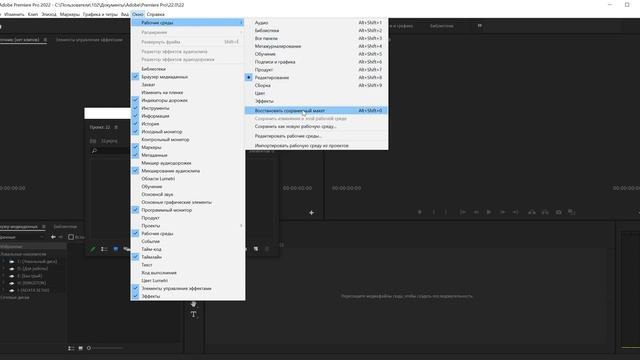Open workspace overflow chevrons in top bar
Screen dimensions: 640x360
pyautogui.click(x=480, y=26)
